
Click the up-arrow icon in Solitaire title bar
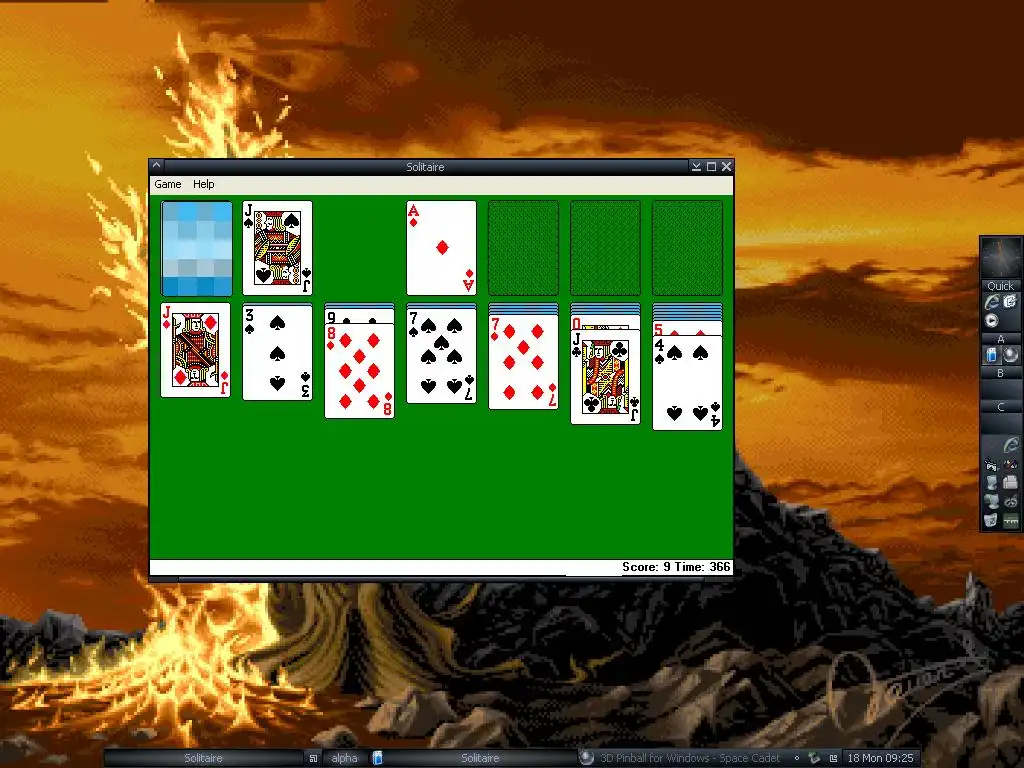click(x=157, y=166)
